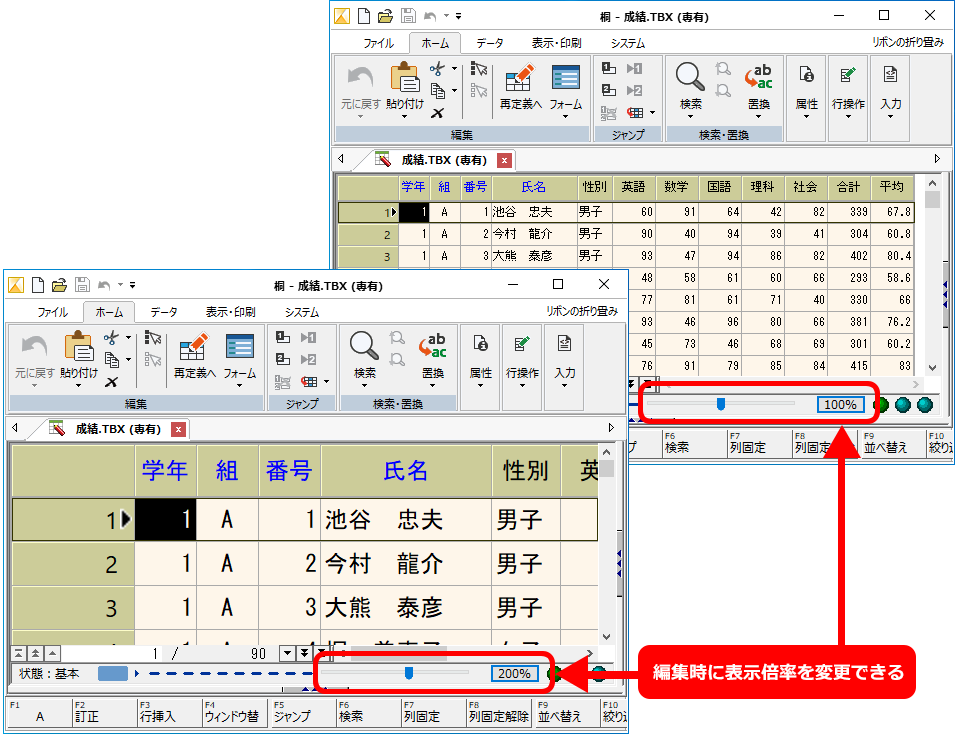Click the open folder icon in front title bar
The width and height of the screenshot is (955, 739).
[x=59, y=285]
